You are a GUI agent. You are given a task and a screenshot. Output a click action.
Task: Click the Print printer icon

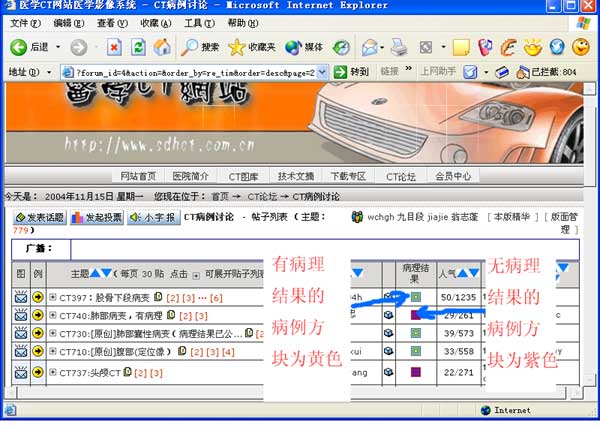point(399,47)
